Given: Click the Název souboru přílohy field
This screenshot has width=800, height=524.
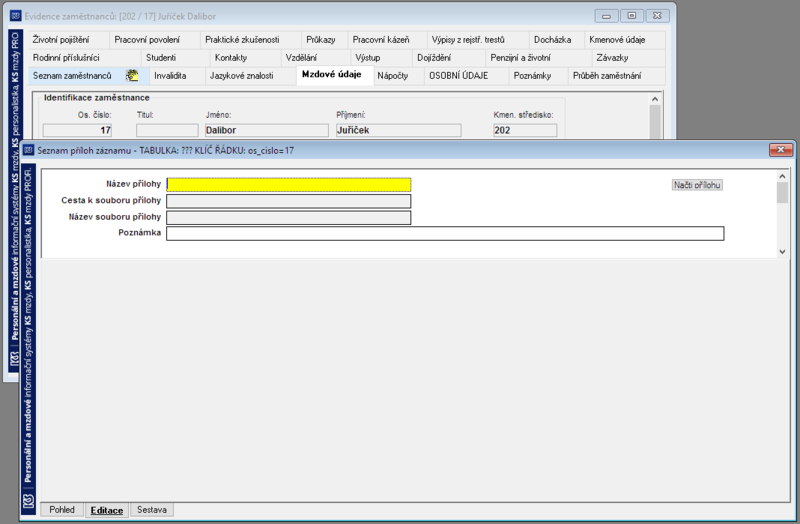Looking at the screenshot, I should 289,218.
